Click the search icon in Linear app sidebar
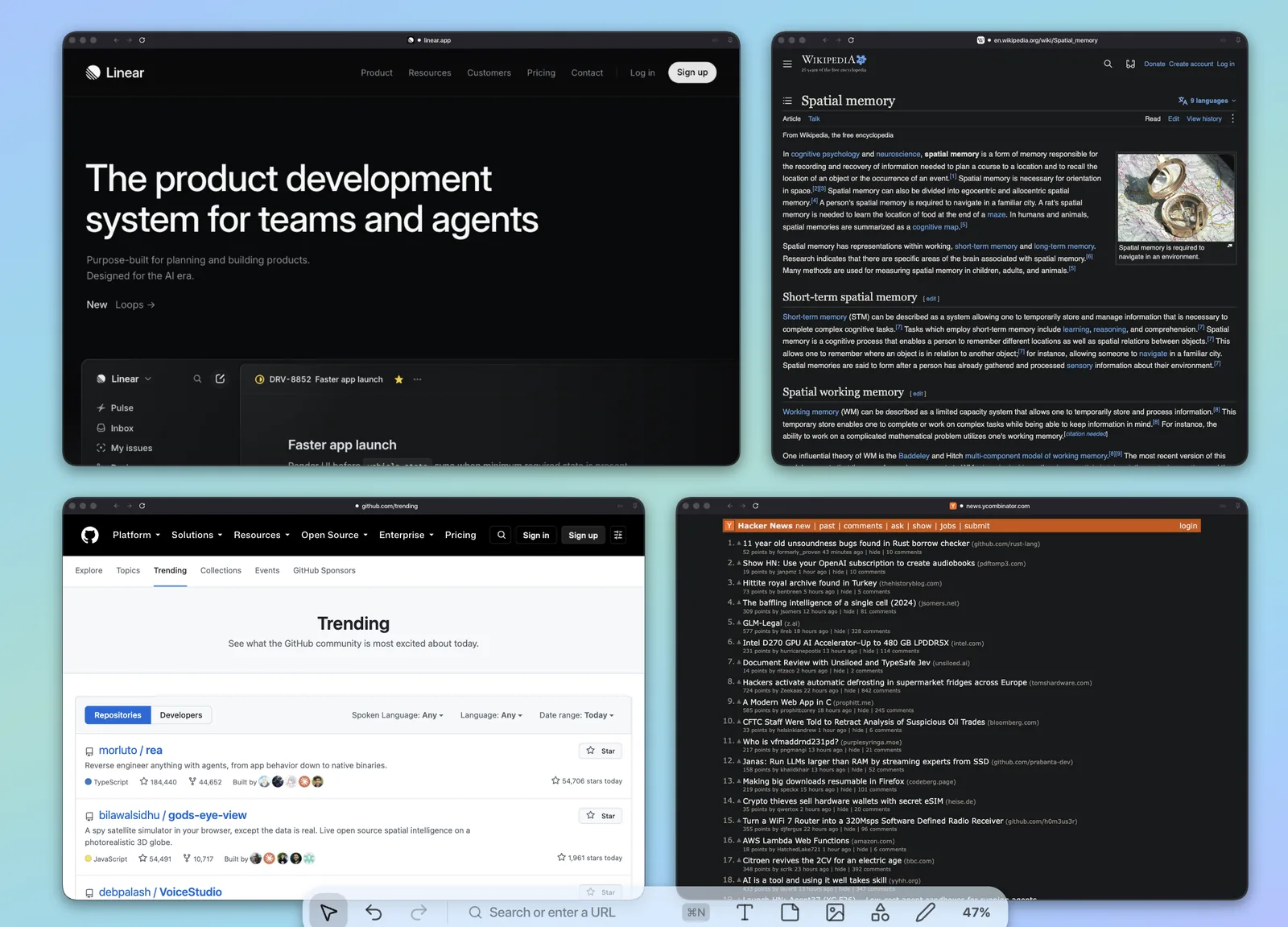1288x927 pixels. pos(197,379)
